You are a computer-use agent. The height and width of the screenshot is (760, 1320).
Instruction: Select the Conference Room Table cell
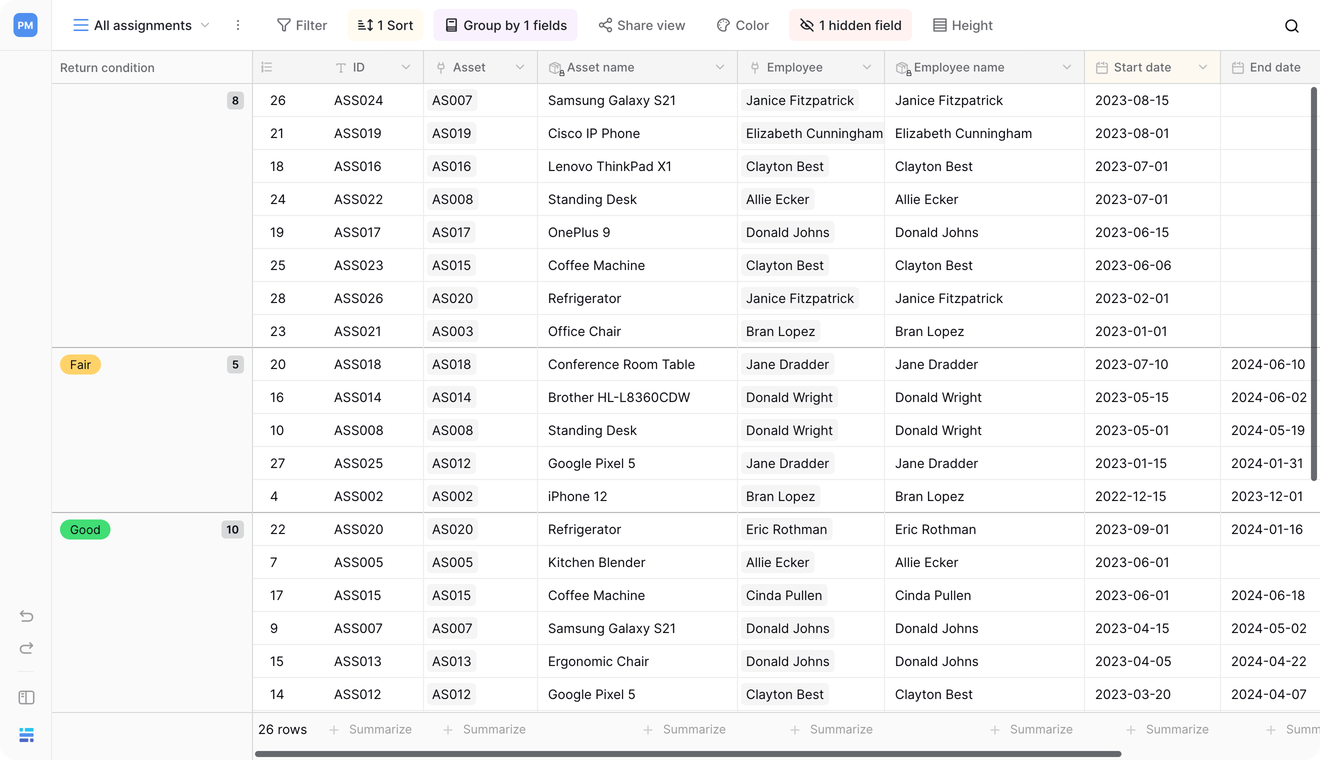point(637,364)
